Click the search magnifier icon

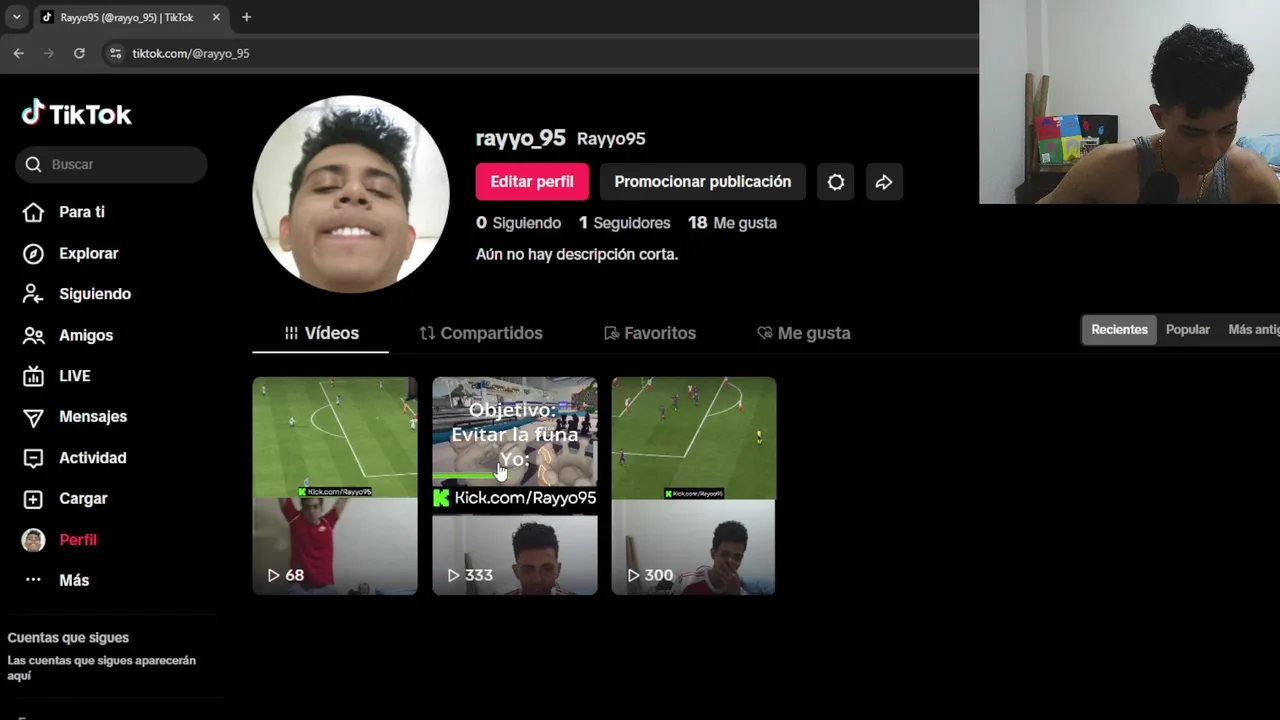(x=33, y=164)
